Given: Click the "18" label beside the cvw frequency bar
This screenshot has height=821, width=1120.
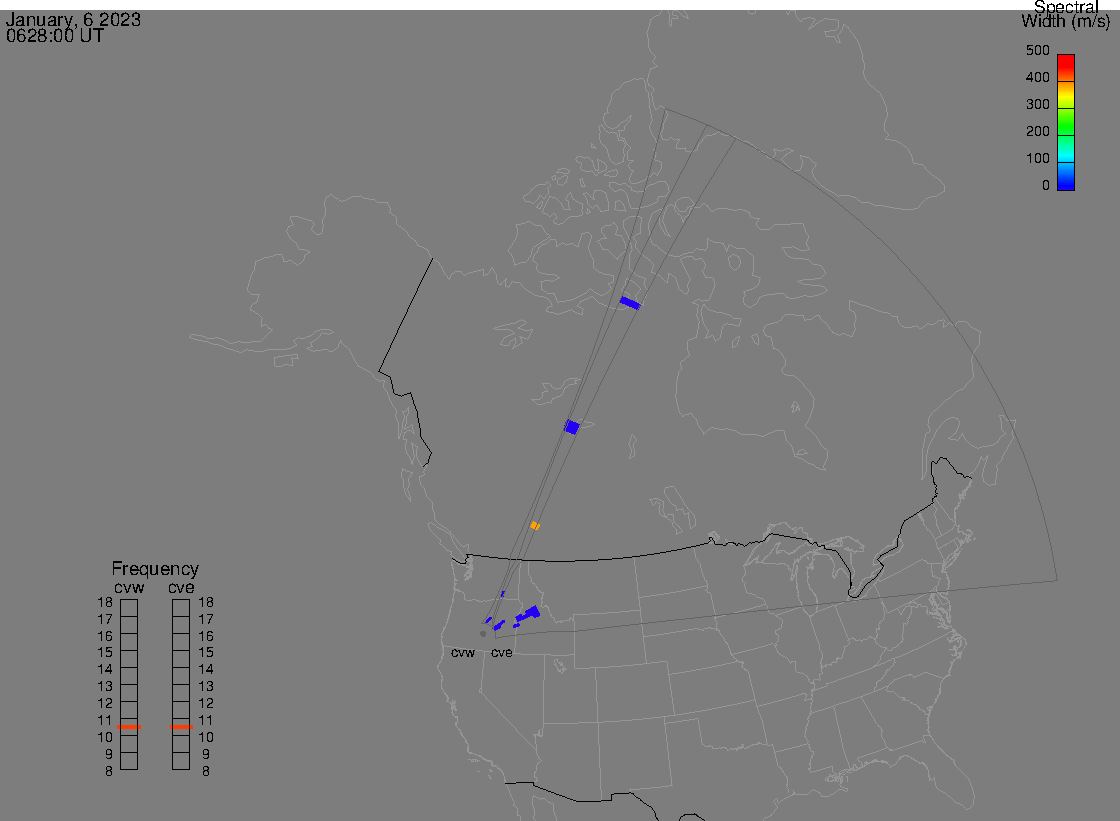Looking at the screenshot, I should (105, 602).
